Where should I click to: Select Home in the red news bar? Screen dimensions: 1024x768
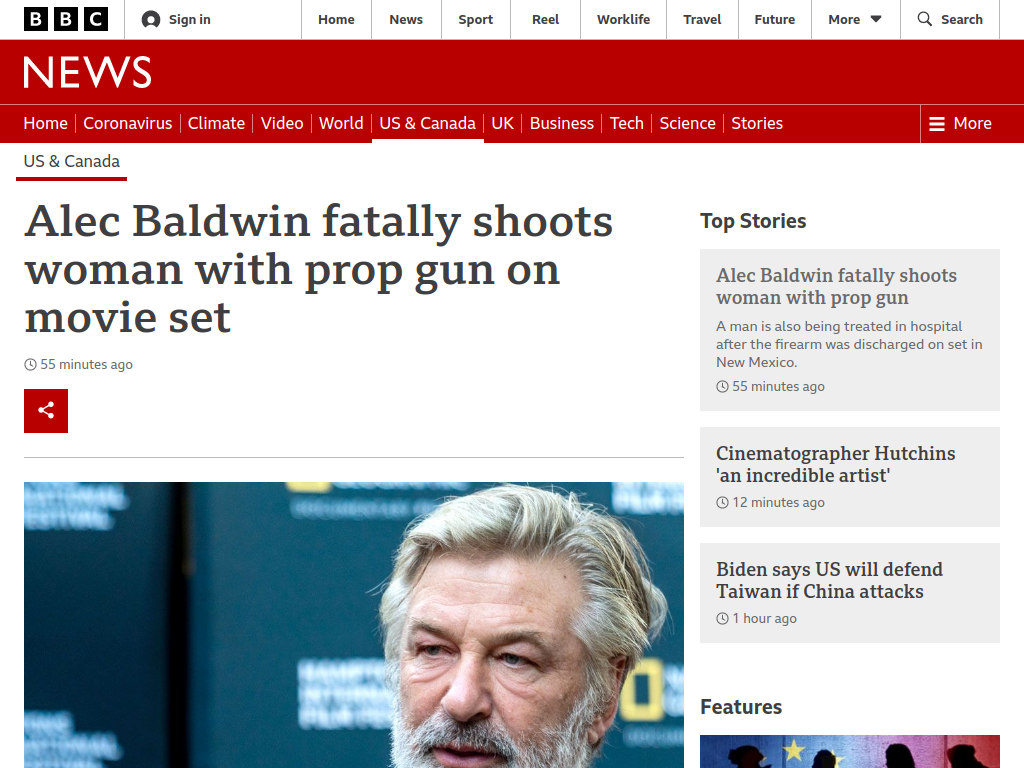pos(46,123)
